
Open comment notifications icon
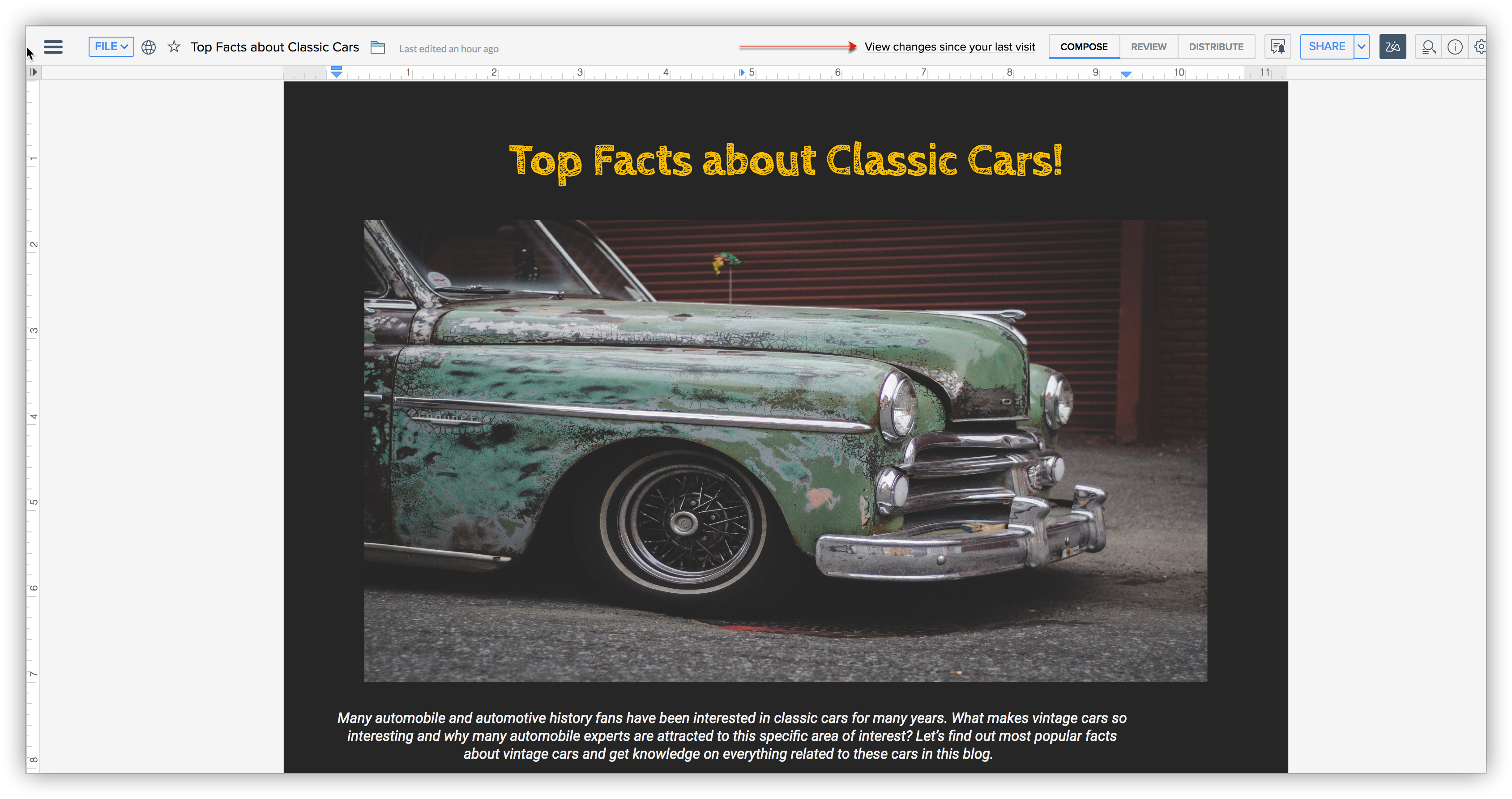pos(1277,47)
